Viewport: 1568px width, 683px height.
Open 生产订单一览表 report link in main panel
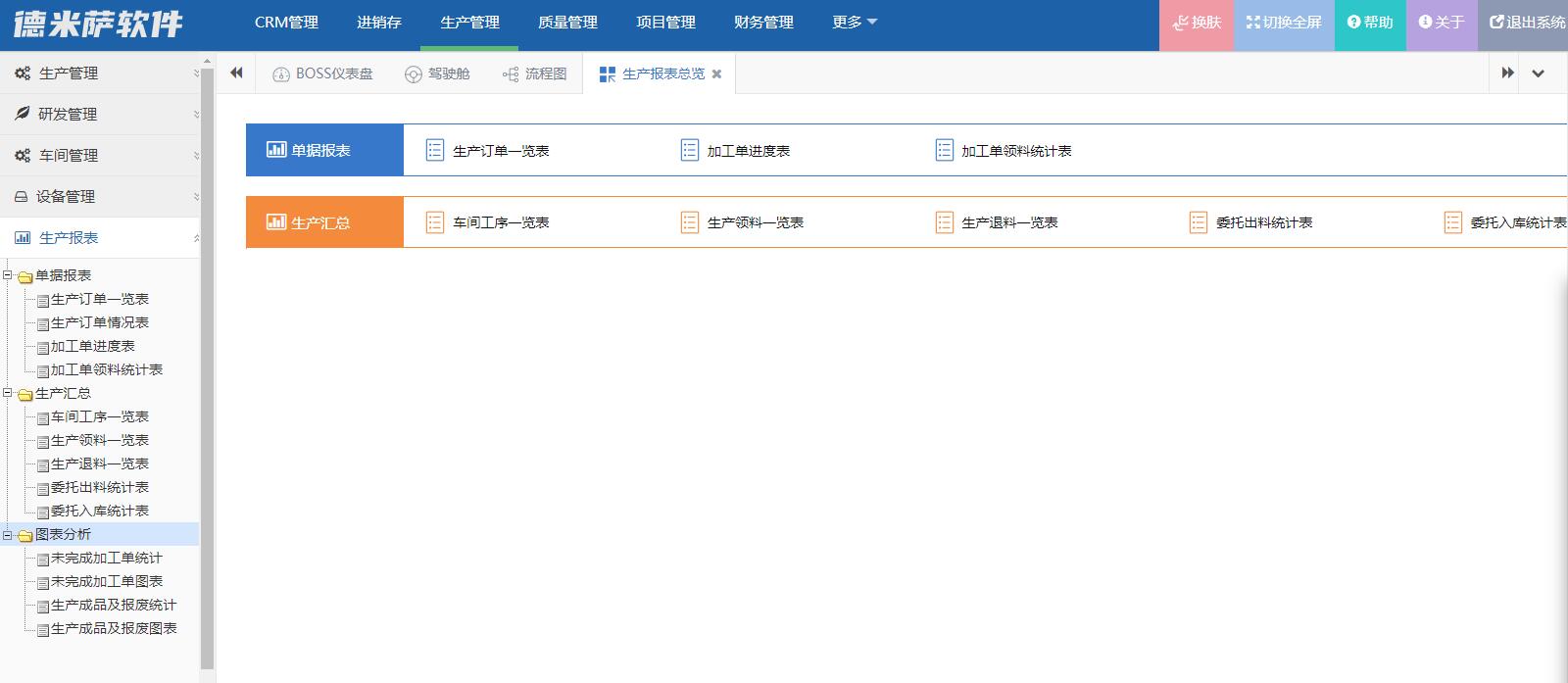coord(500,151)
